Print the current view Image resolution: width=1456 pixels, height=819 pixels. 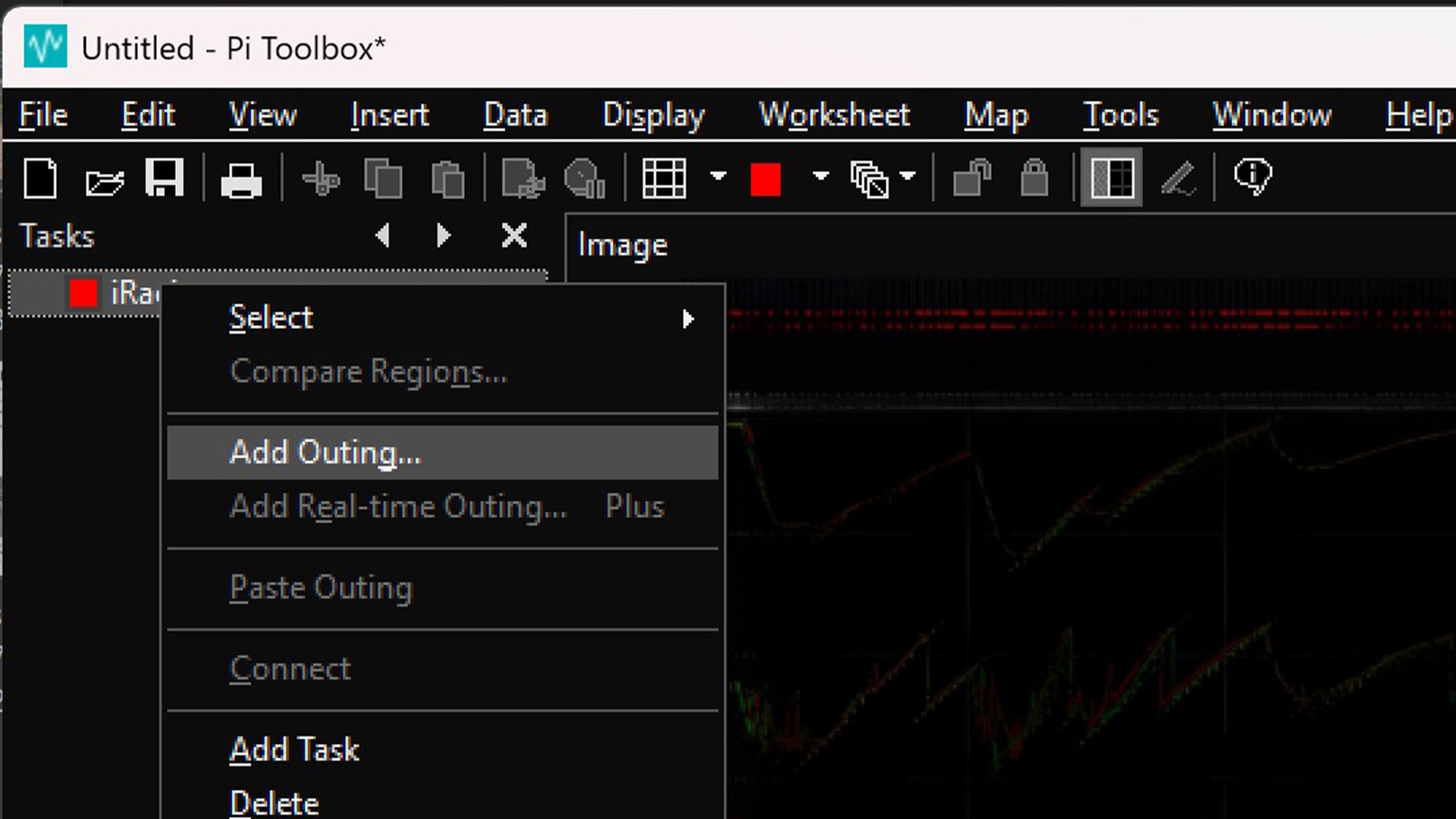(x=240, y=178)
